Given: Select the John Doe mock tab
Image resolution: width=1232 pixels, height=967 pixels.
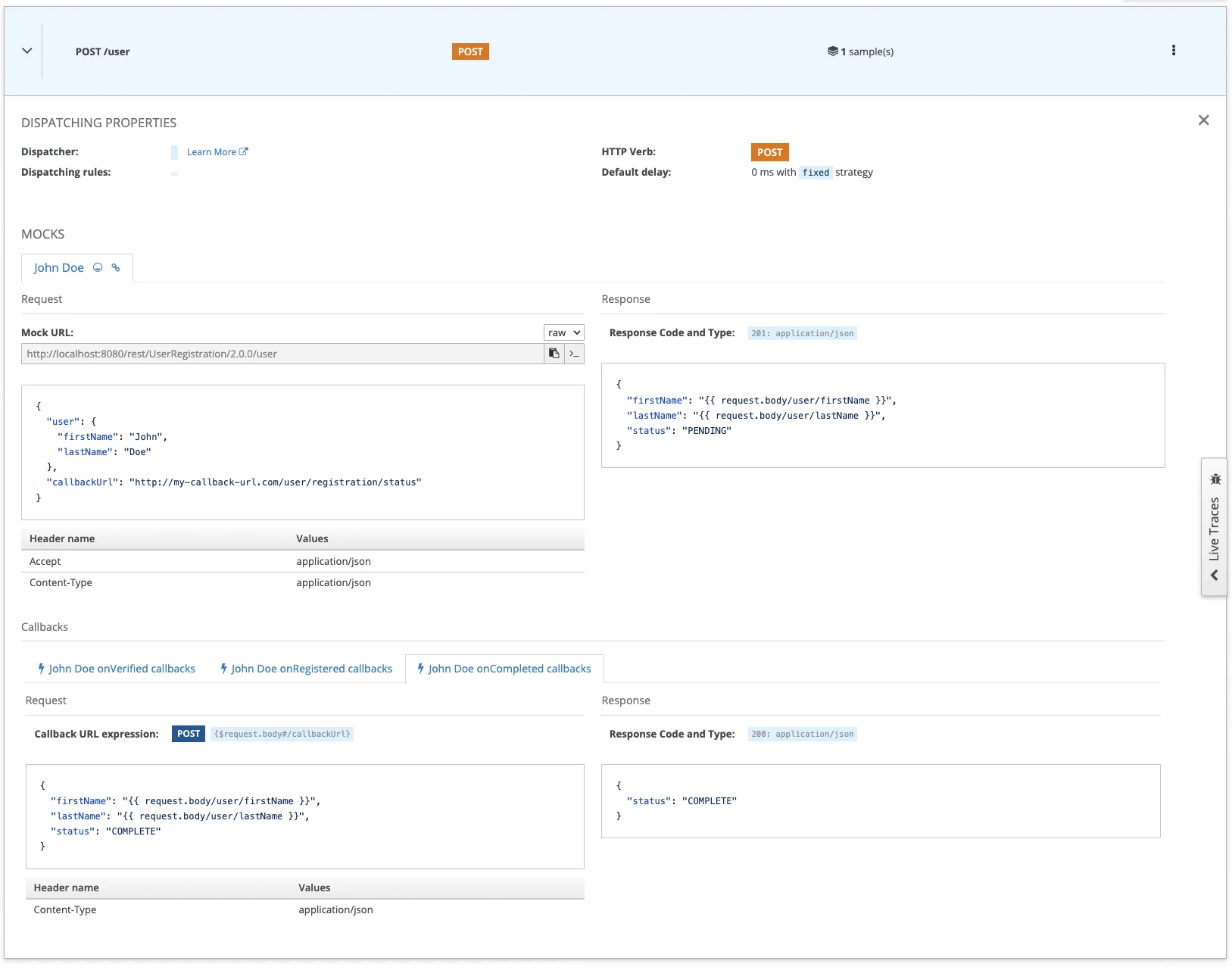Looking at the screenshot, I should tap(59, 268).
